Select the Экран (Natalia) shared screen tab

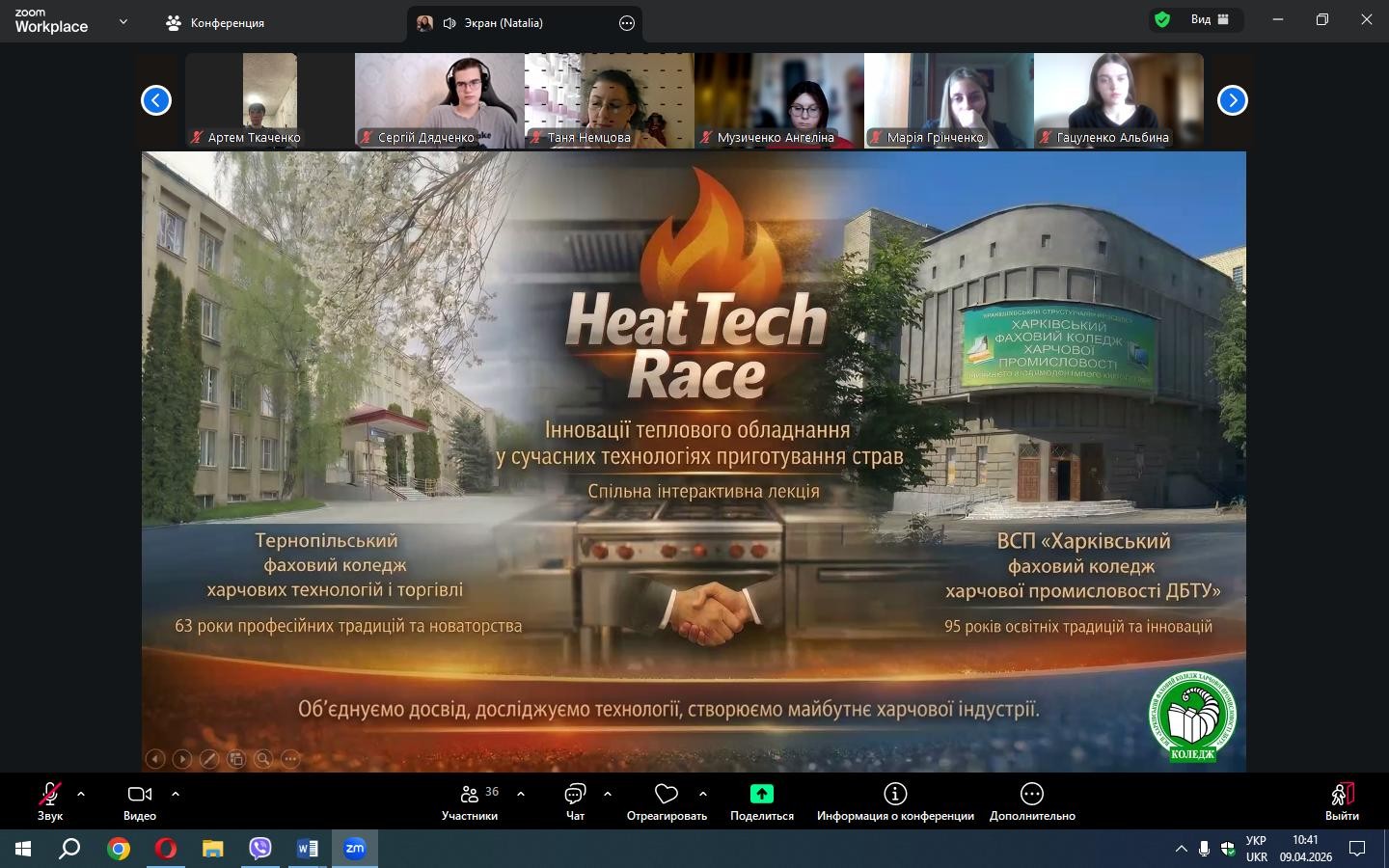tap(504, 23)
